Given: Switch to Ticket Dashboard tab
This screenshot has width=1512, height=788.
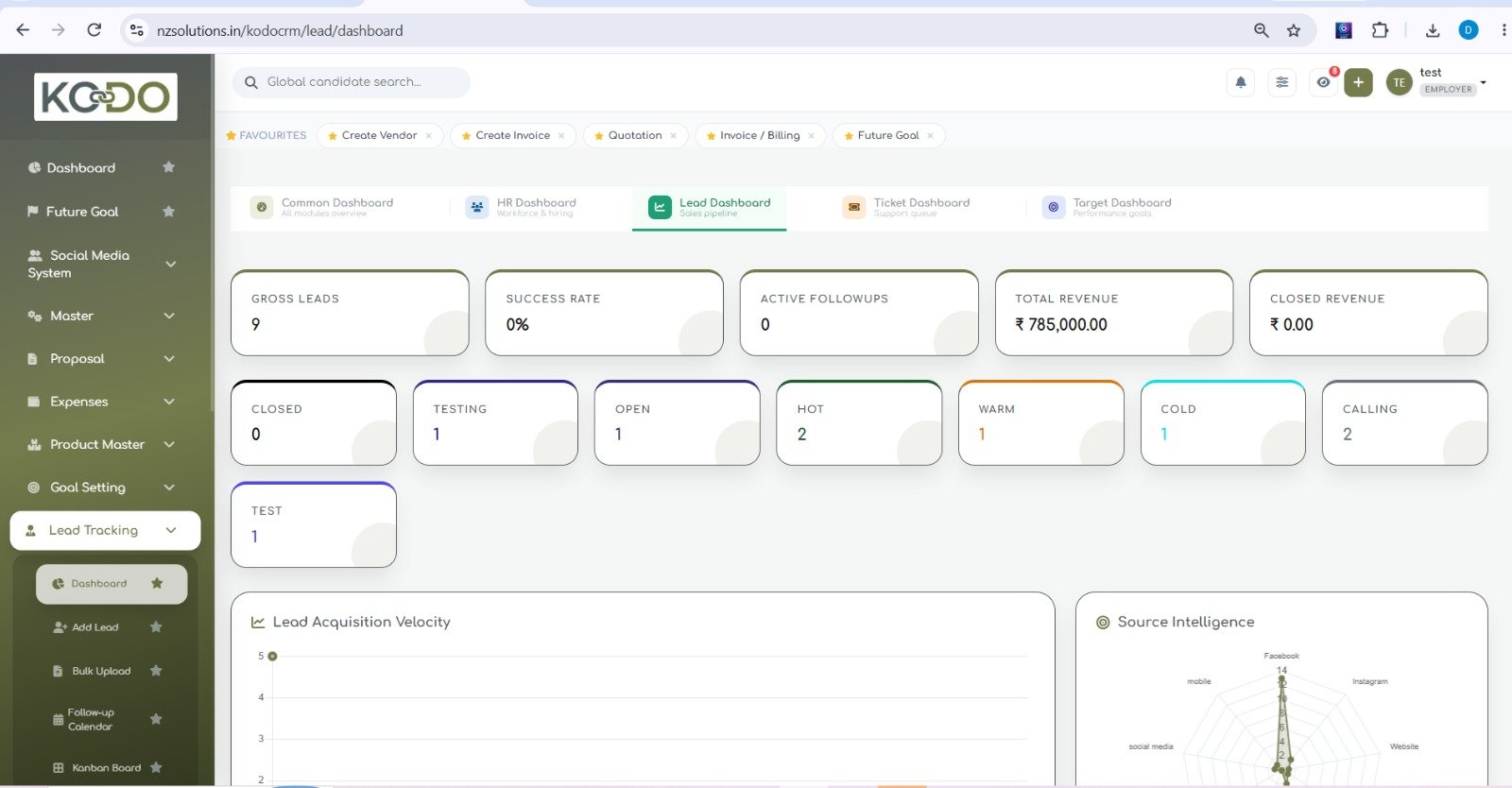Looking at the screenshot, I should [906, 207].
